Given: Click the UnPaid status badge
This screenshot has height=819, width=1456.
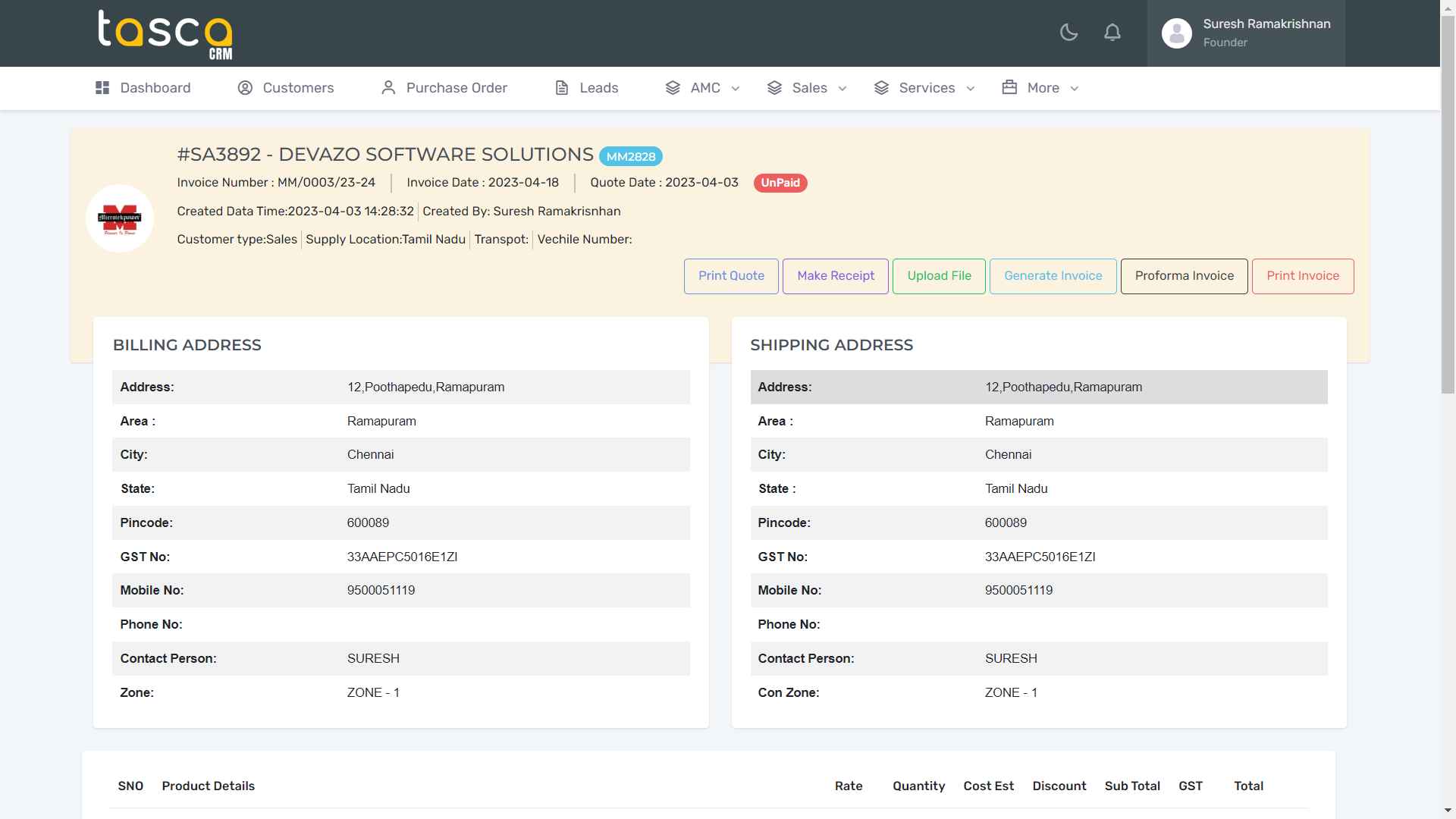Looking at the screenshot, I should [780, 183].
